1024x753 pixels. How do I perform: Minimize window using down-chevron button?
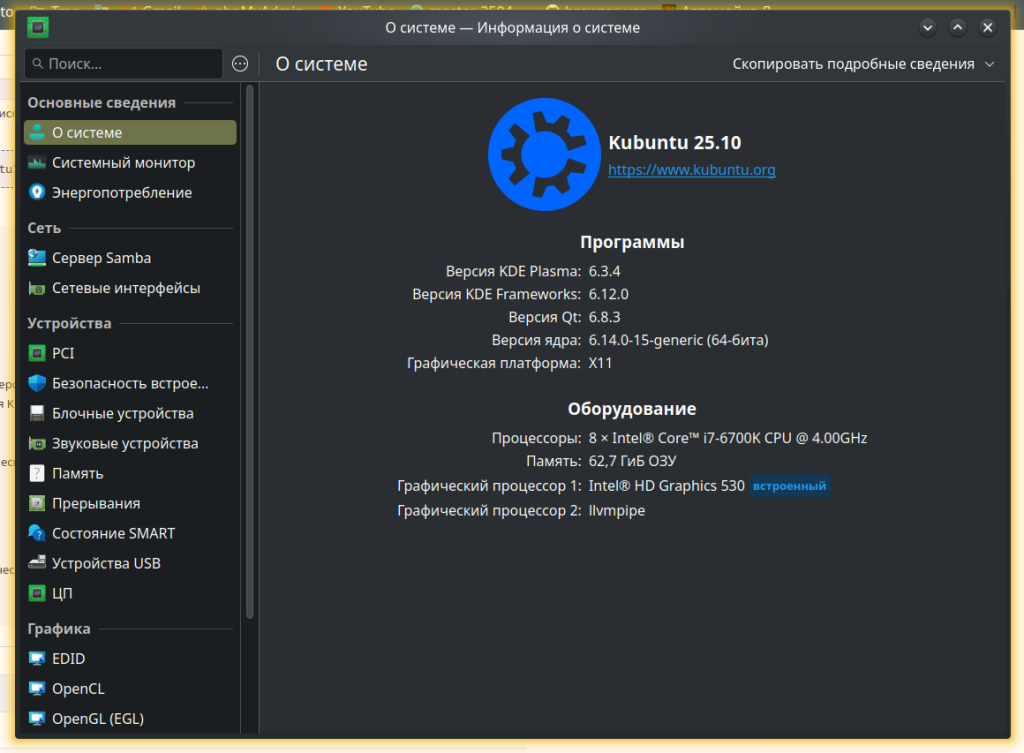927,27
